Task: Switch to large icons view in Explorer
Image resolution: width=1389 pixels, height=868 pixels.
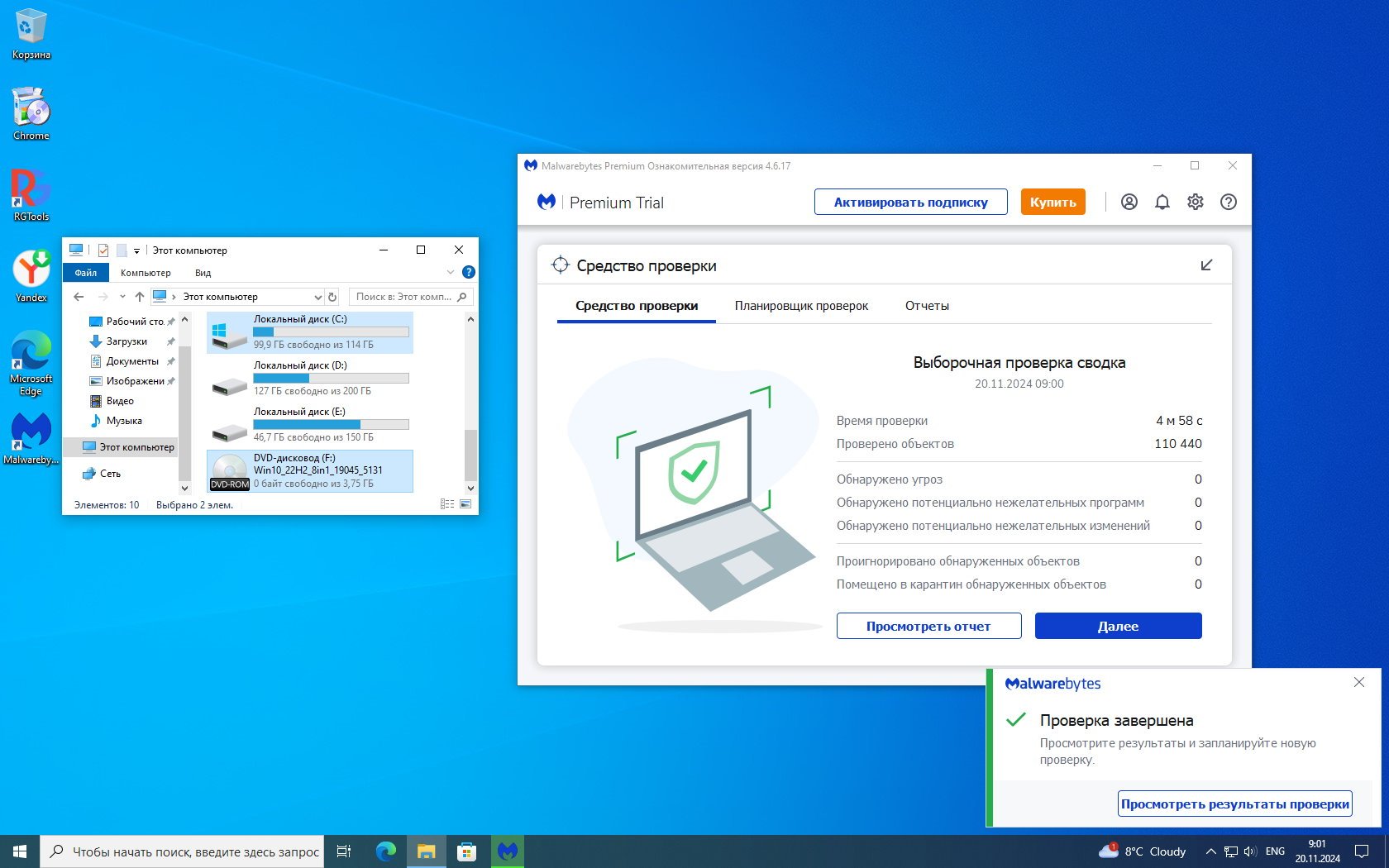Action: pyautogui.click(x=465, y=504)
